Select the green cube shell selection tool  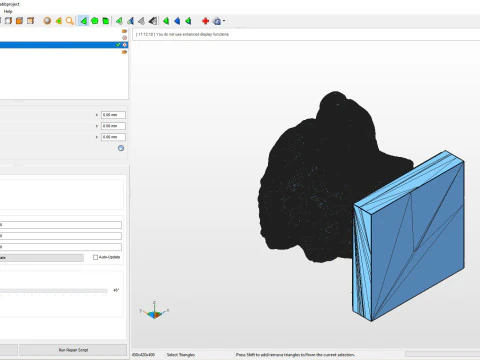tap(106, 21)
